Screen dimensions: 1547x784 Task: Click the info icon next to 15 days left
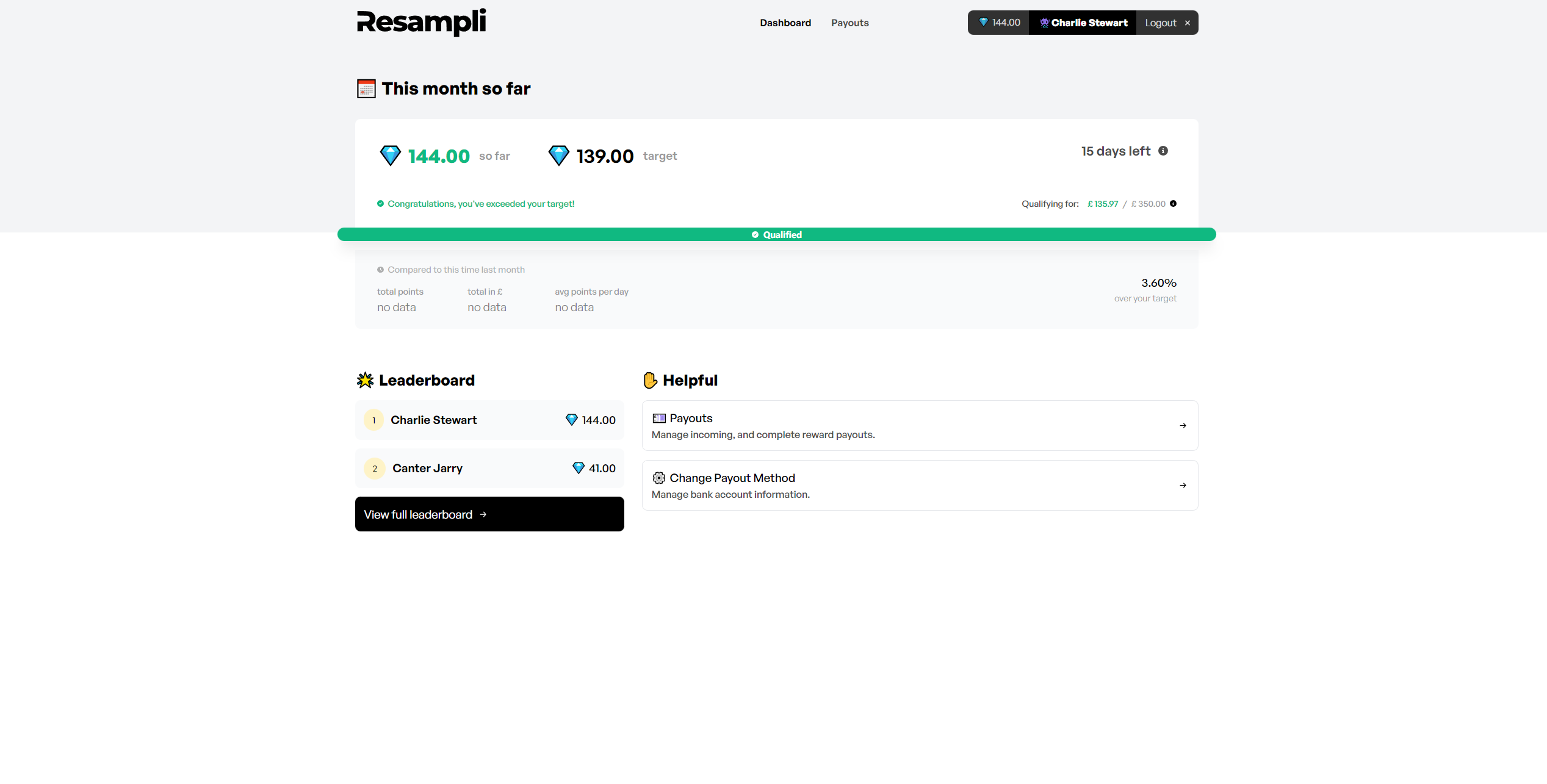pos(1163,151)
